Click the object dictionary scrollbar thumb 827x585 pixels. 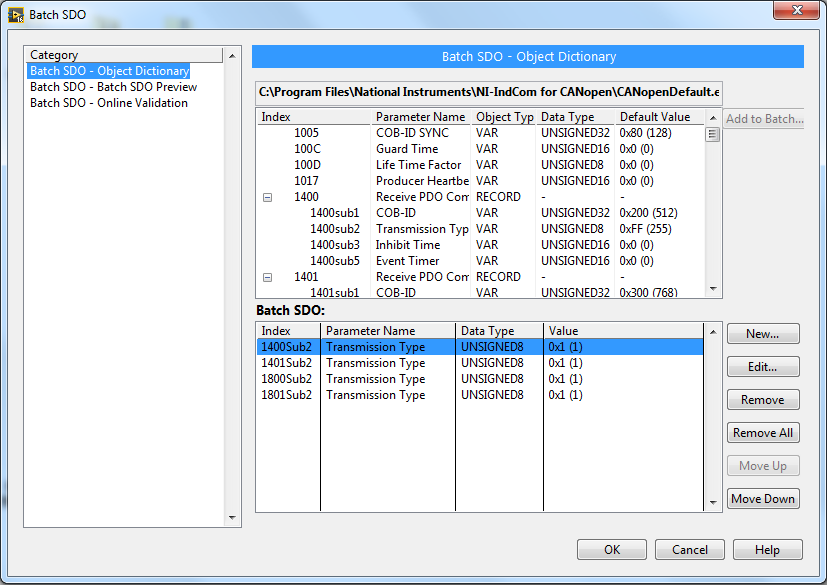[x=713, y=135]
